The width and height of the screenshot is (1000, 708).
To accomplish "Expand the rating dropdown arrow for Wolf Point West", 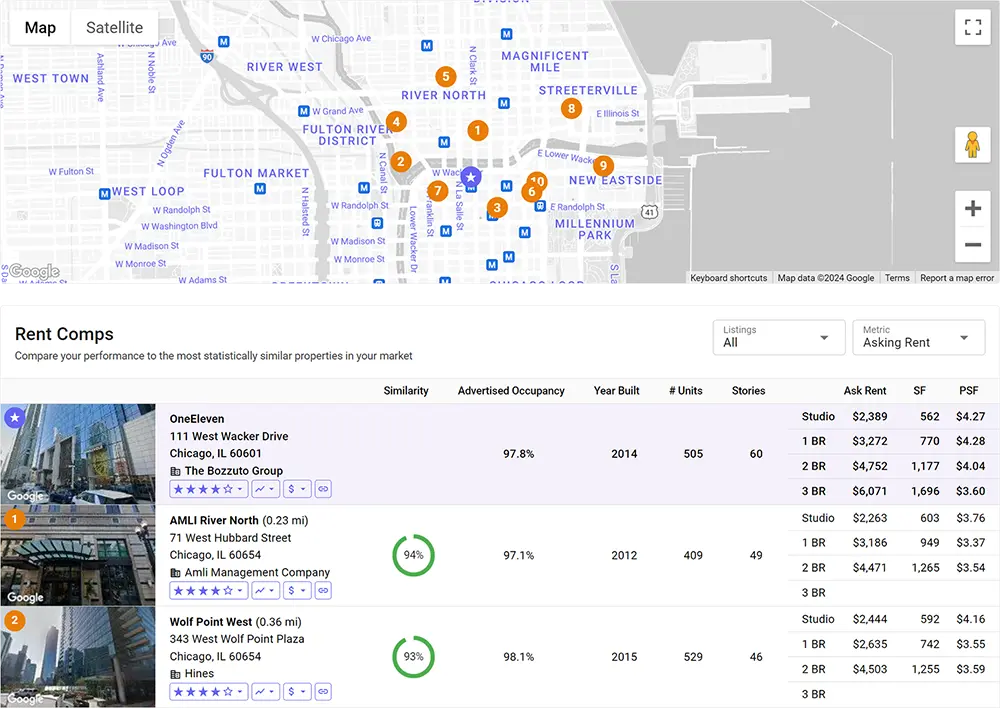I will tap(242, 691).
